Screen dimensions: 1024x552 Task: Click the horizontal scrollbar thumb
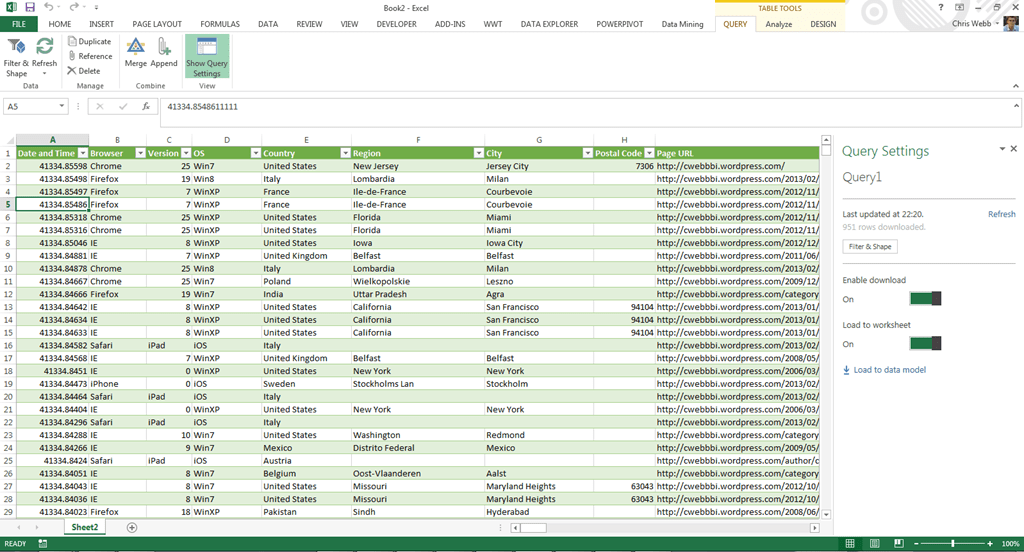tap(534, 528)
